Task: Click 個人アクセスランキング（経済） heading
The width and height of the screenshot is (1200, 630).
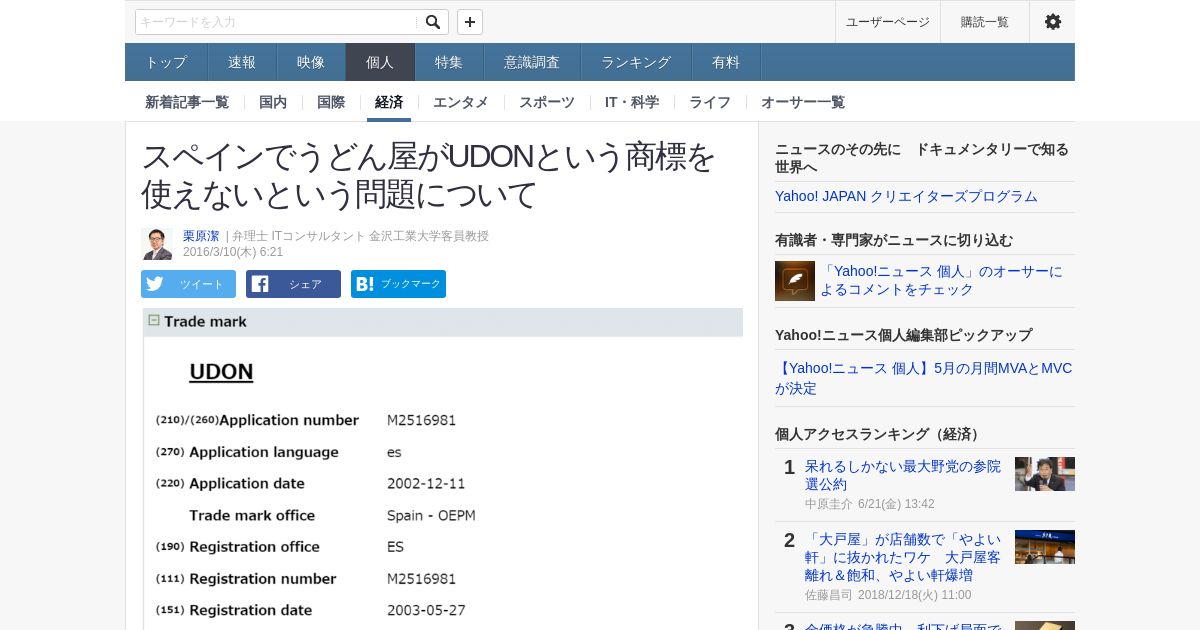Action: pyautogui.click(x=880, y=434)
